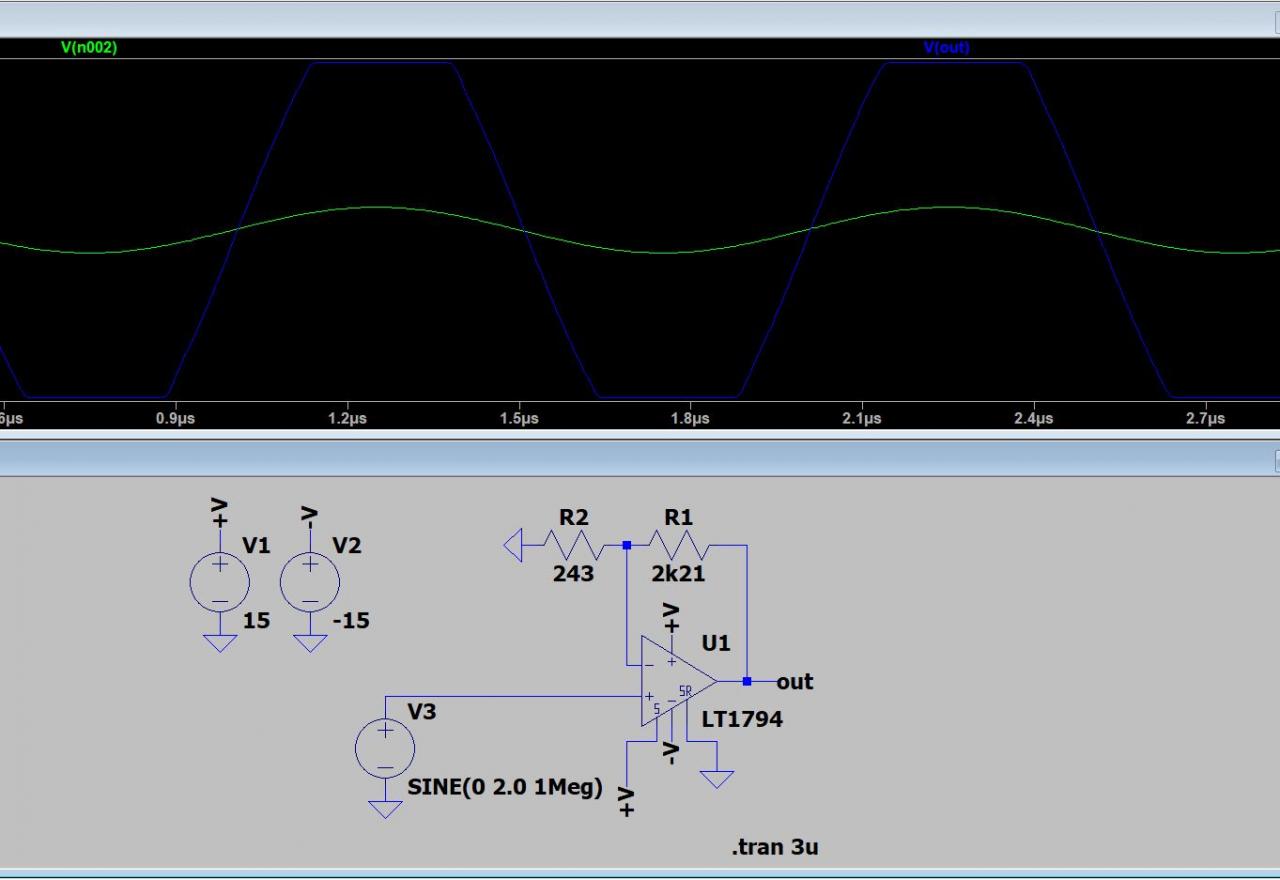Click the junction dot between R2 and R1
The height and width of the screenshot is (880, 1280).
(x=627, y=545)
